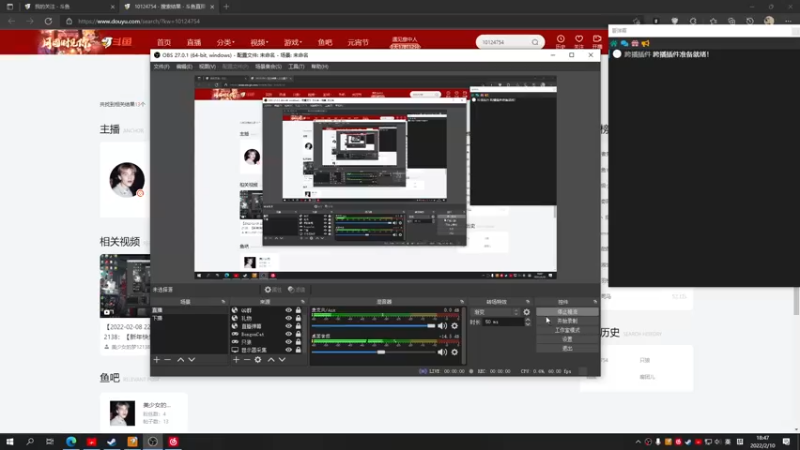Open scene transition properties gear
800x450 pixels.
click(527, 312)
